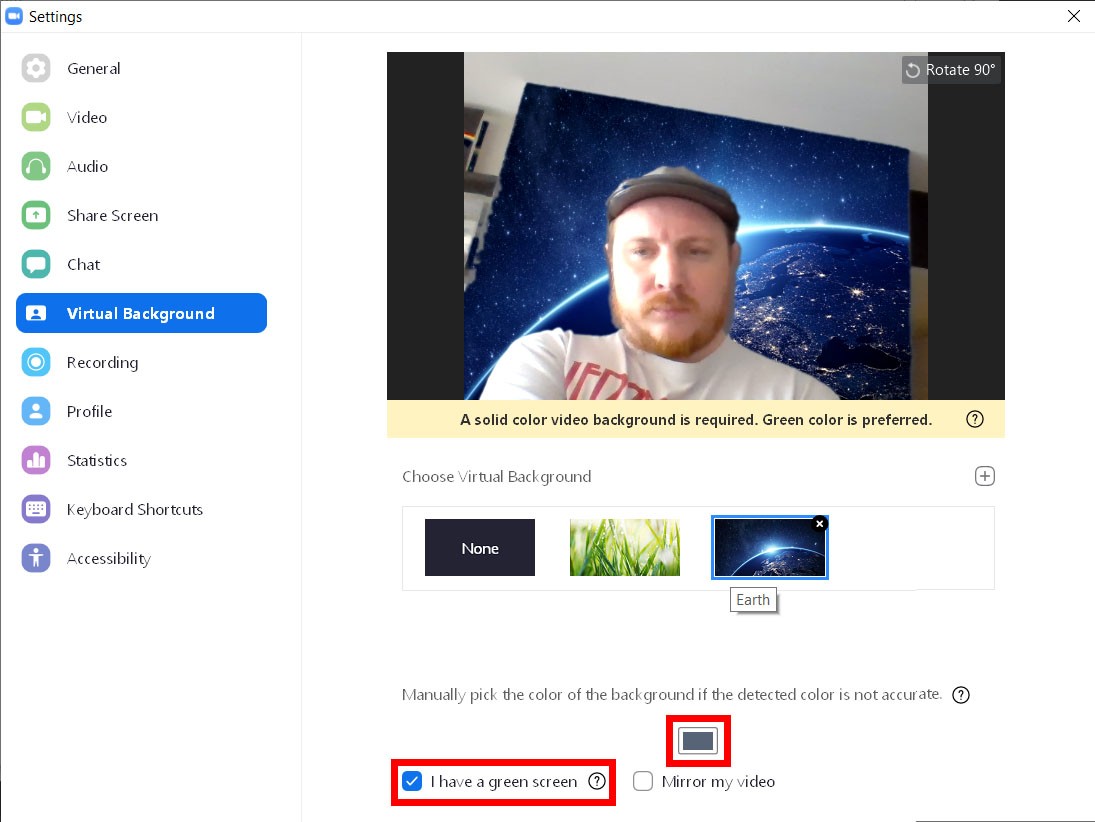Screen dimensions: 1095x822
Task: Remove the Earth background using its X
Action: [820, 523]
